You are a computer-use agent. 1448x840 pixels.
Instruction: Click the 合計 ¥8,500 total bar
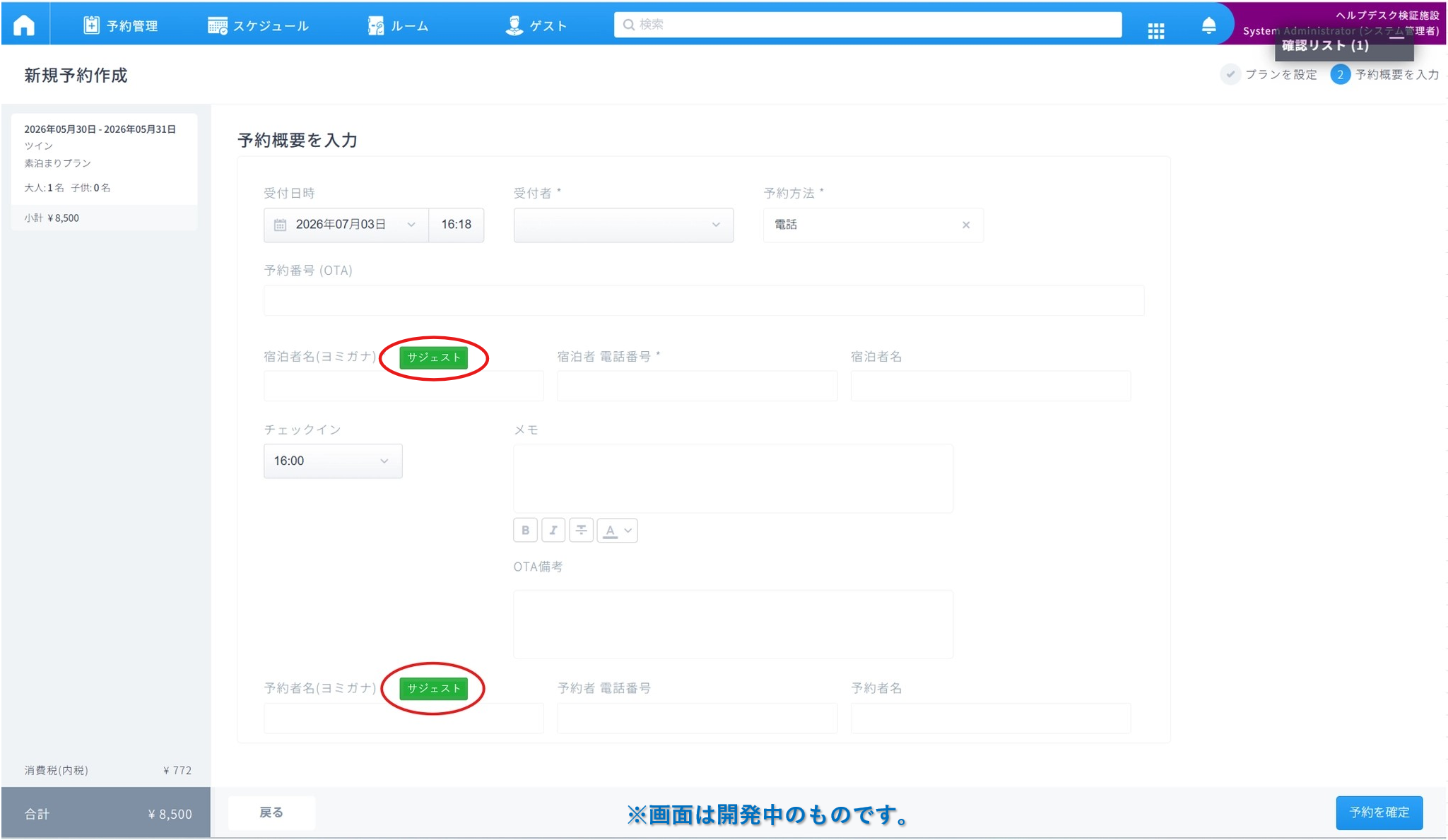coord(106,813)
